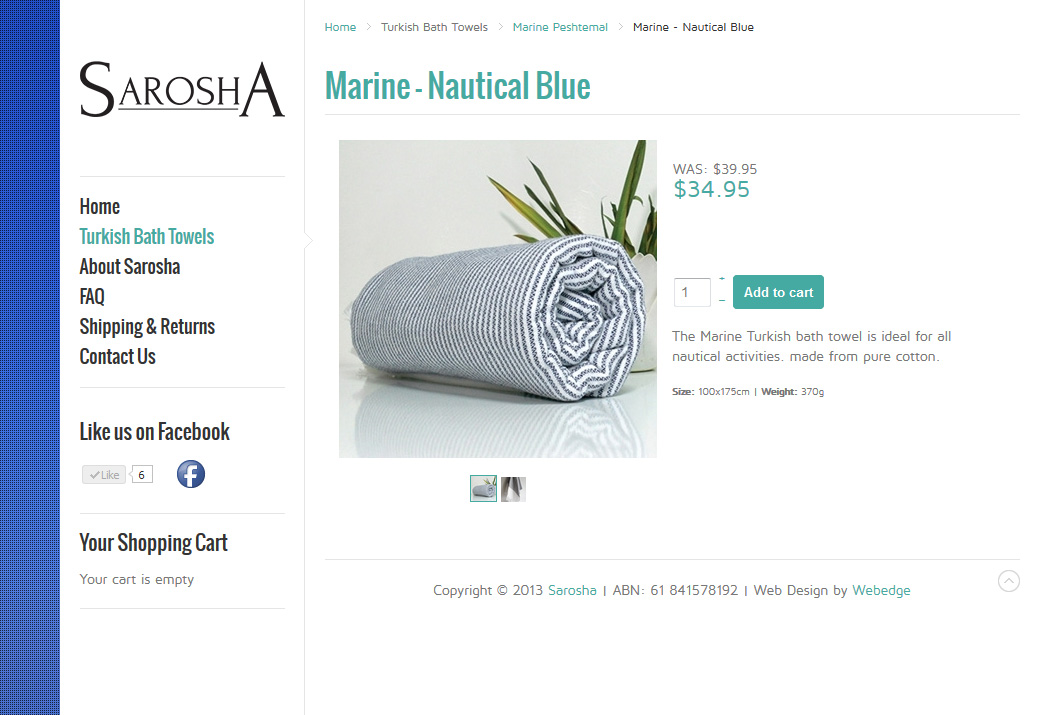This screenshot has width=1037, height=715.
Task: Open the FAQ menu item
Action: tap(92, 296)
